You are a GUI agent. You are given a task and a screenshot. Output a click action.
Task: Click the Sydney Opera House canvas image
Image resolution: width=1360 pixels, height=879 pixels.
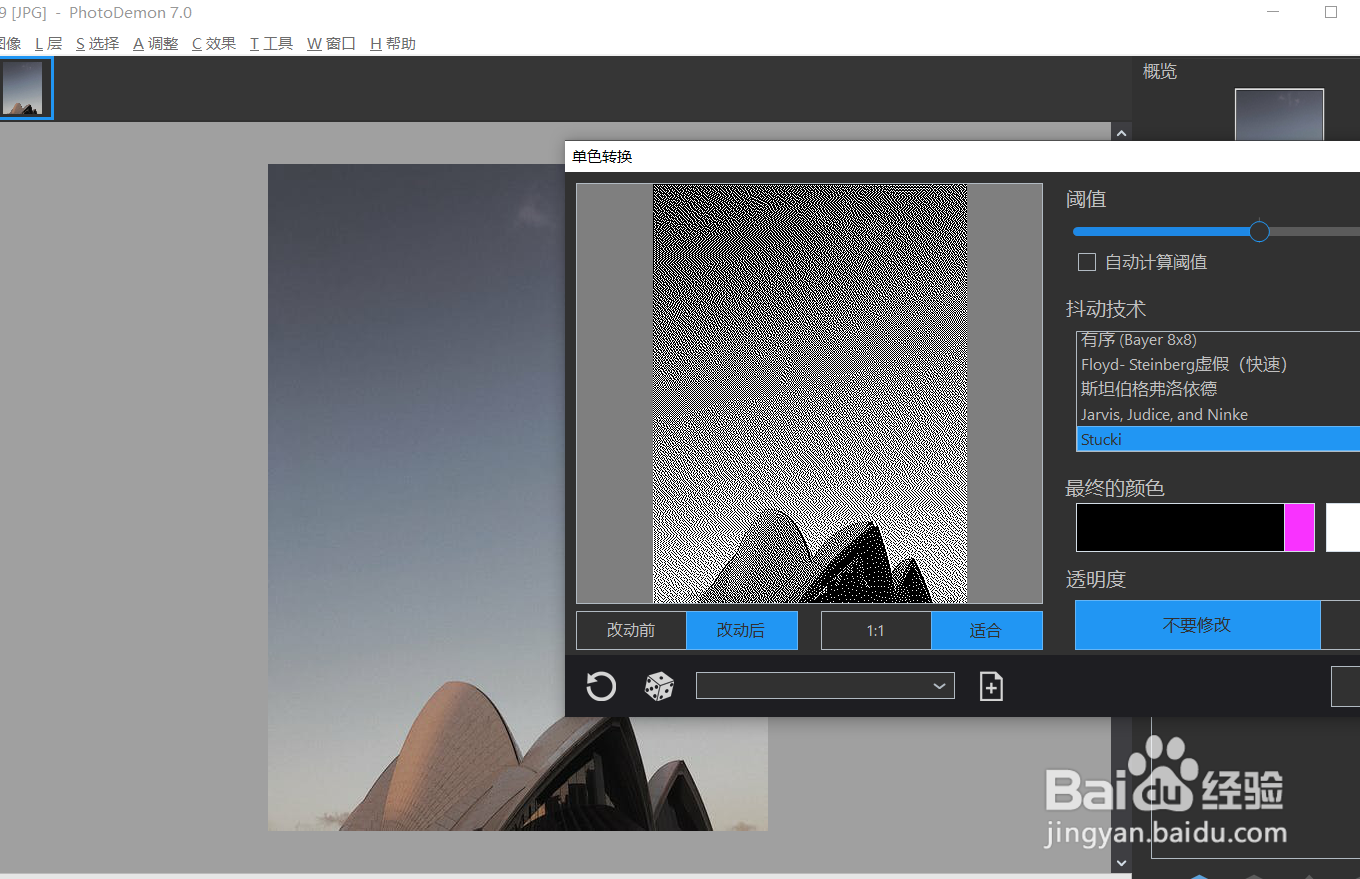(x=517, y=497)
